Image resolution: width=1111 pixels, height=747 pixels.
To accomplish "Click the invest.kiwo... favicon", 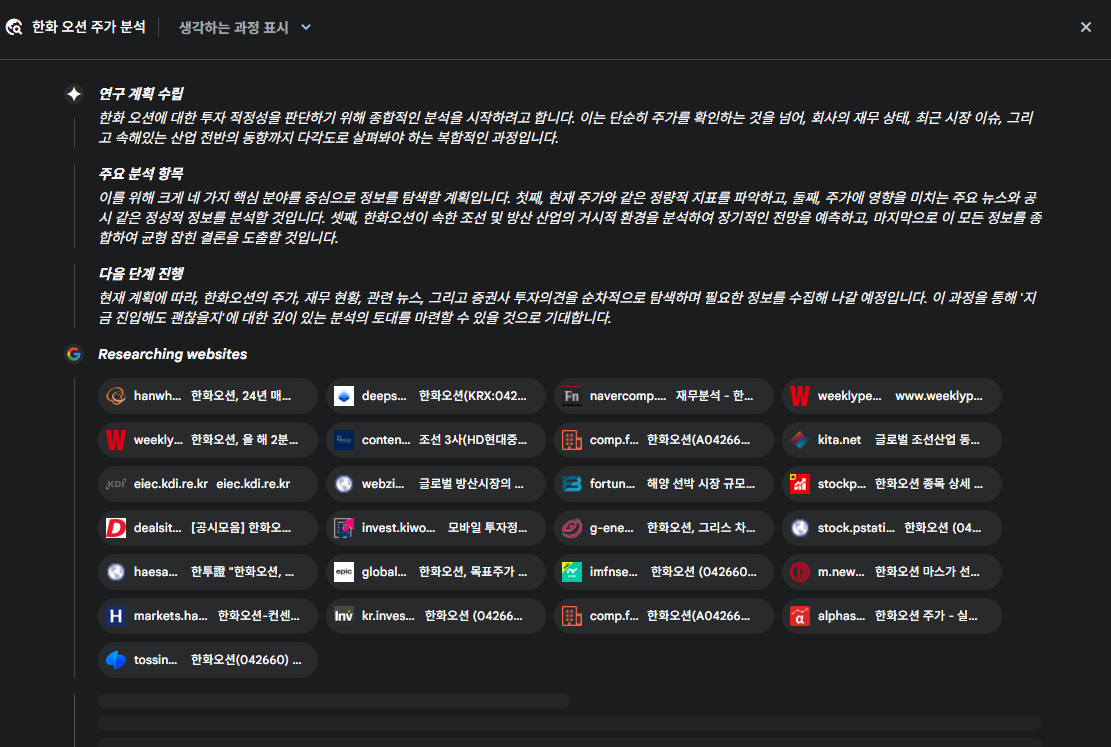I will pos(344,527).
